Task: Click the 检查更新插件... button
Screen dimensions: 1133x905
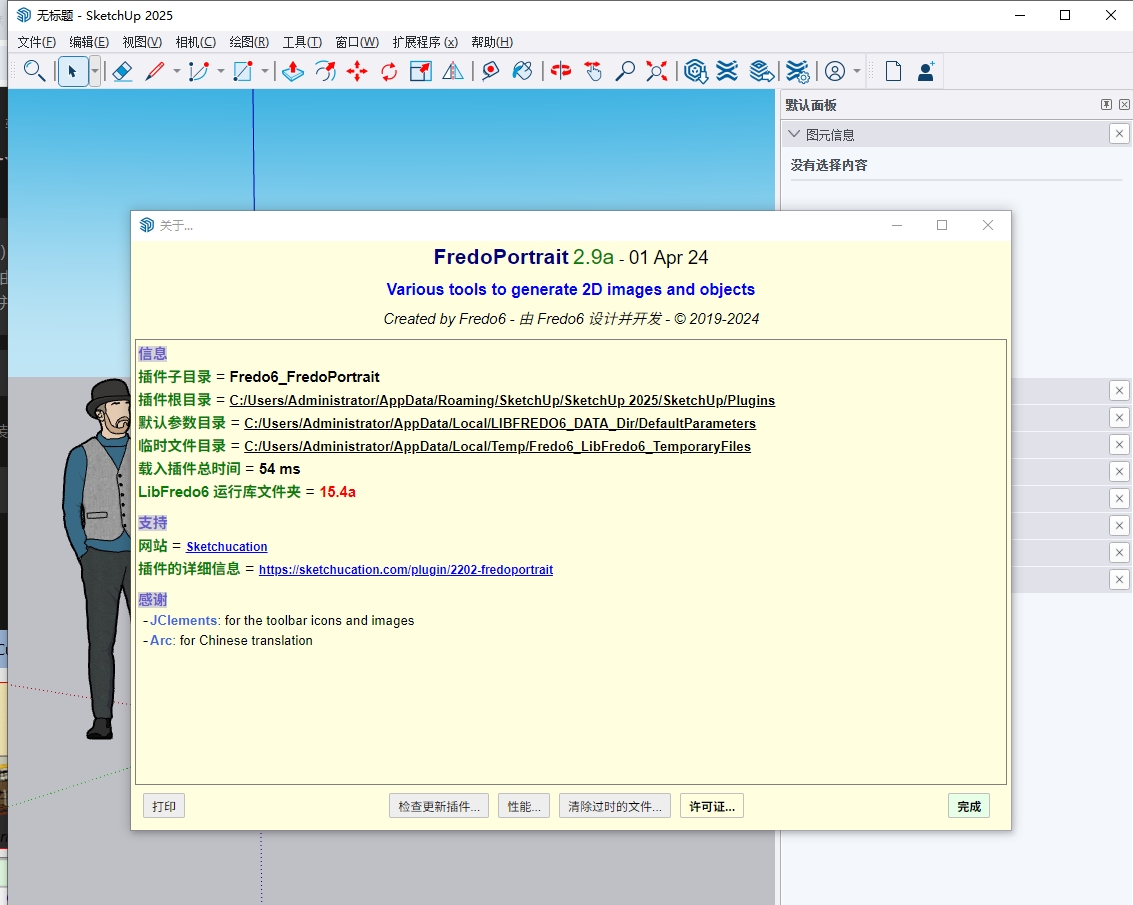Action: (x=439, y=806)
